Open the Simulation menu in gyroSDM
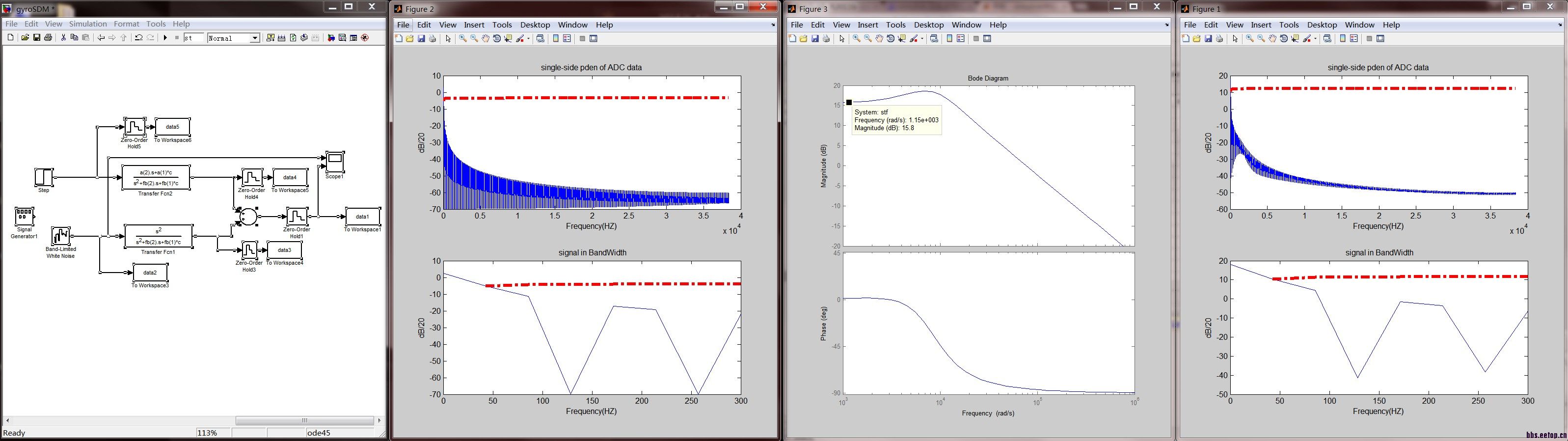Screen dimensions: 1568x441 [x=88, y=24]
